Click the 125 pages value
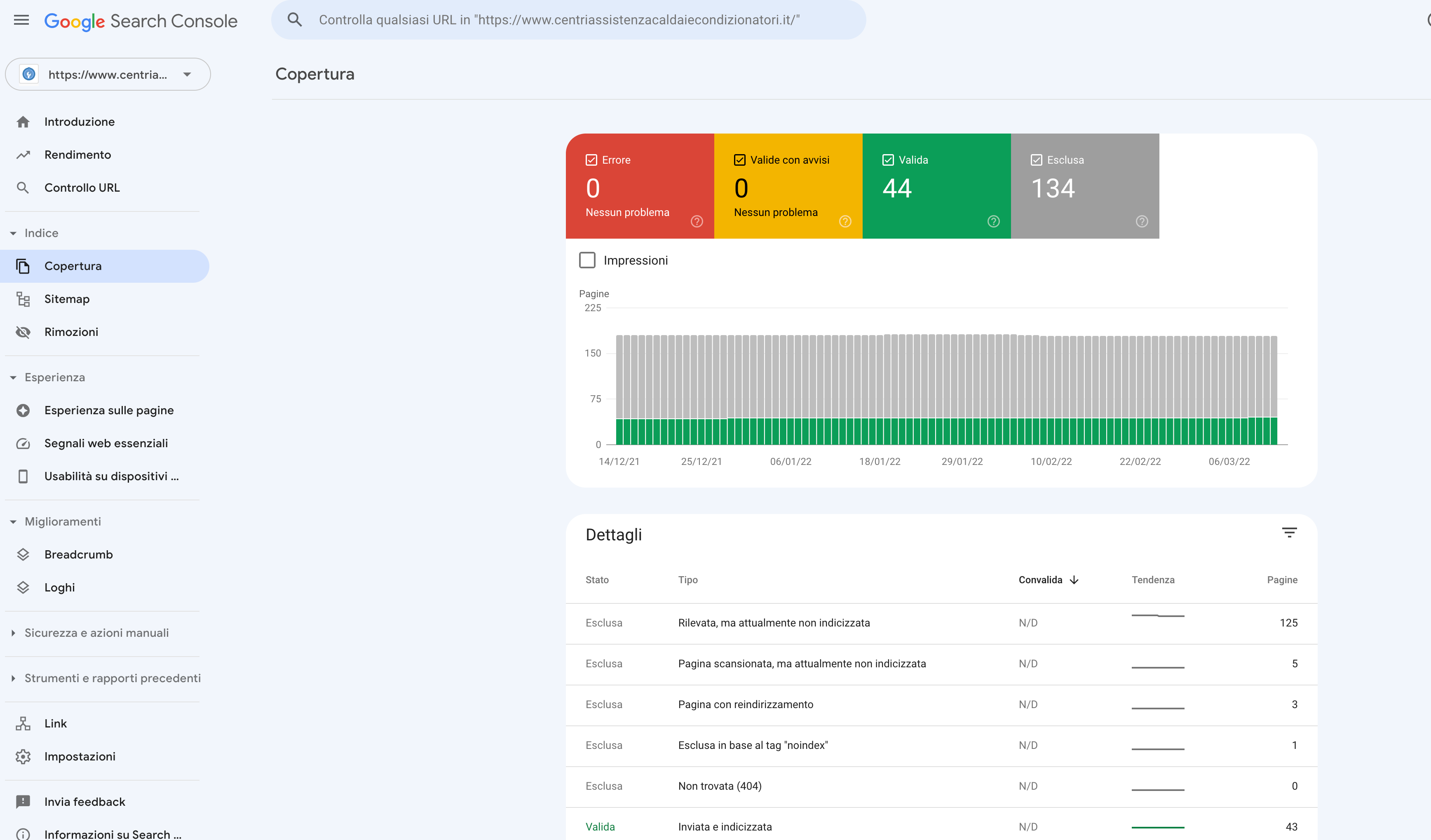The height and width of the screenshot is (840, 1431). [1288, 623]
